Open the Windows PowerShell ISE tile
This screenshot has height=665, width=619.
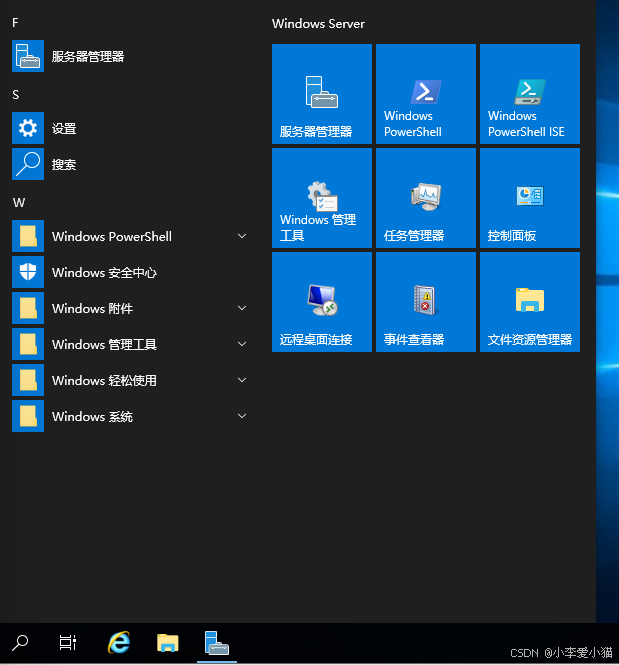click(530, 94)
